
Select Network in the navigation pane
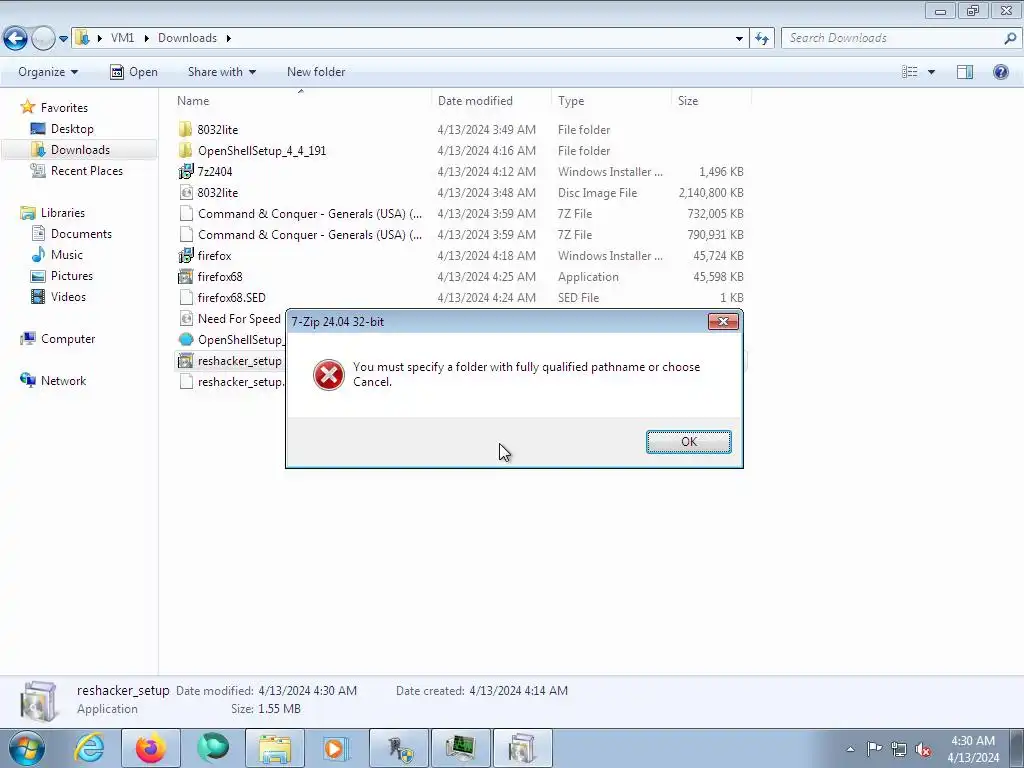(x=63, y=381)
